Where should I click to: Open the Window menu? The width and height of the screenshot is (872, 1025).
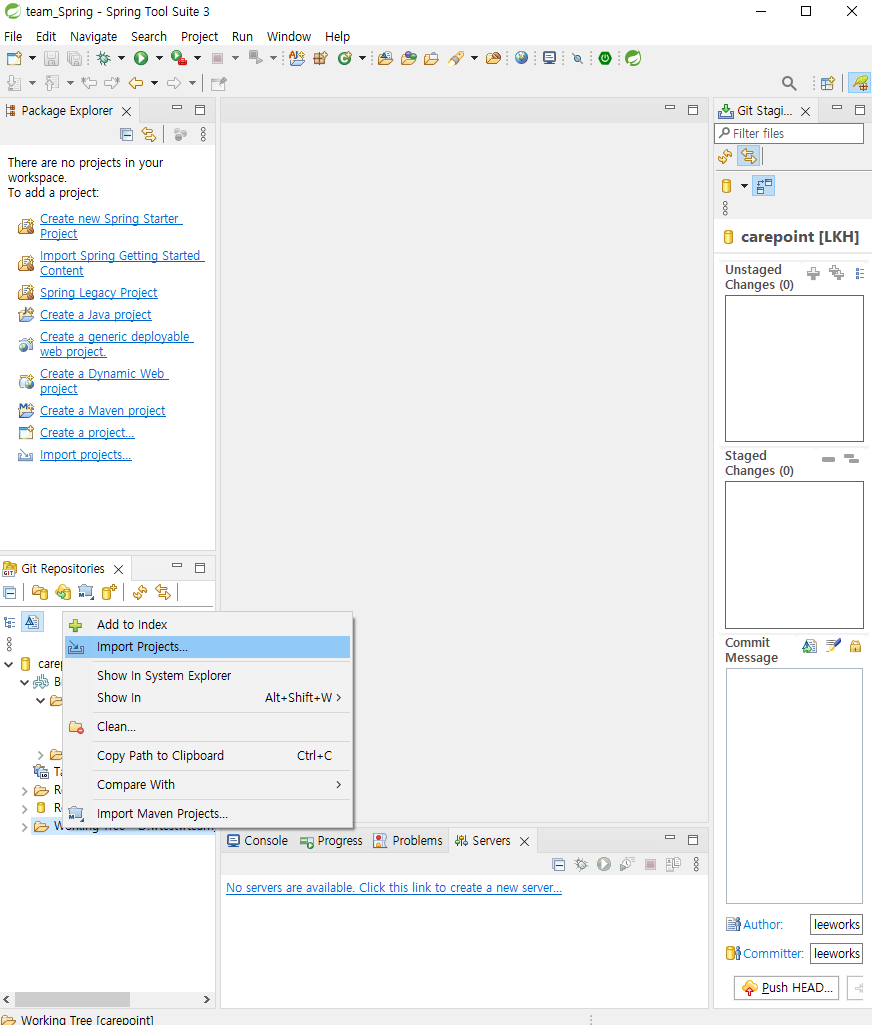288,37
